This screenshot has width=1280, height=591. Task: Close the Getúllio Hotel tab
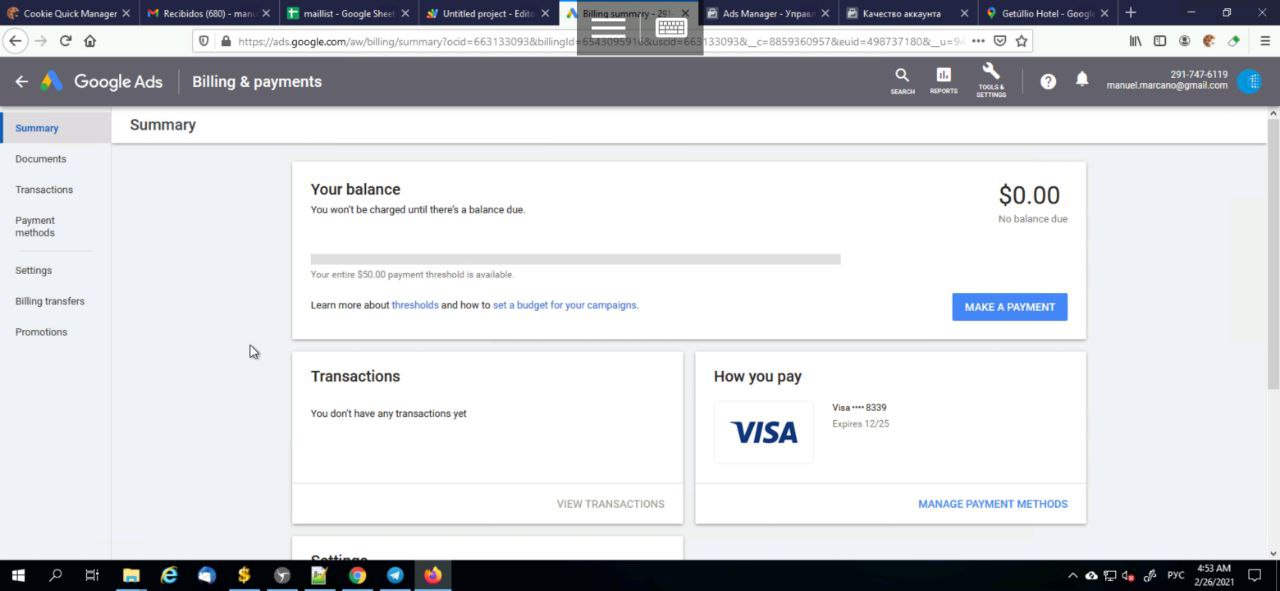point(1104,13)
